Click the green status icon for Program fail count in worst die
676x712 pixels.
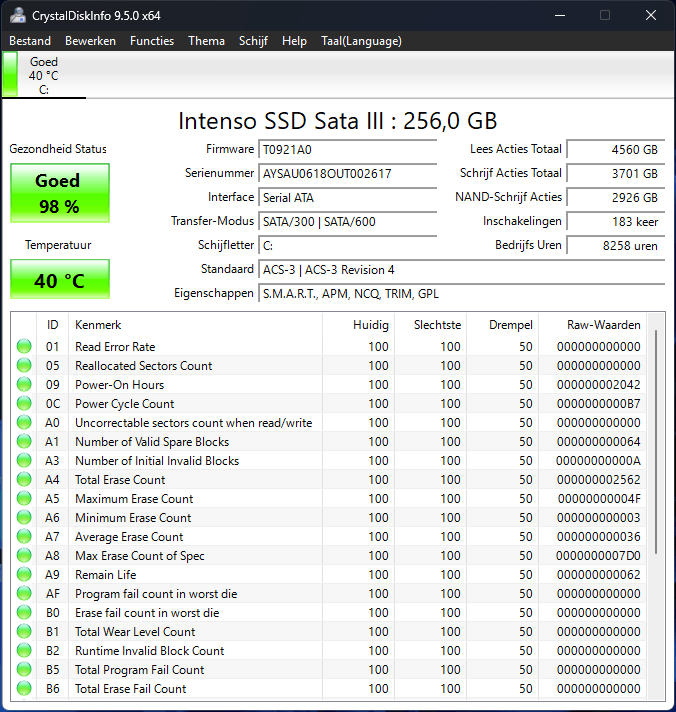pos(24,593)
